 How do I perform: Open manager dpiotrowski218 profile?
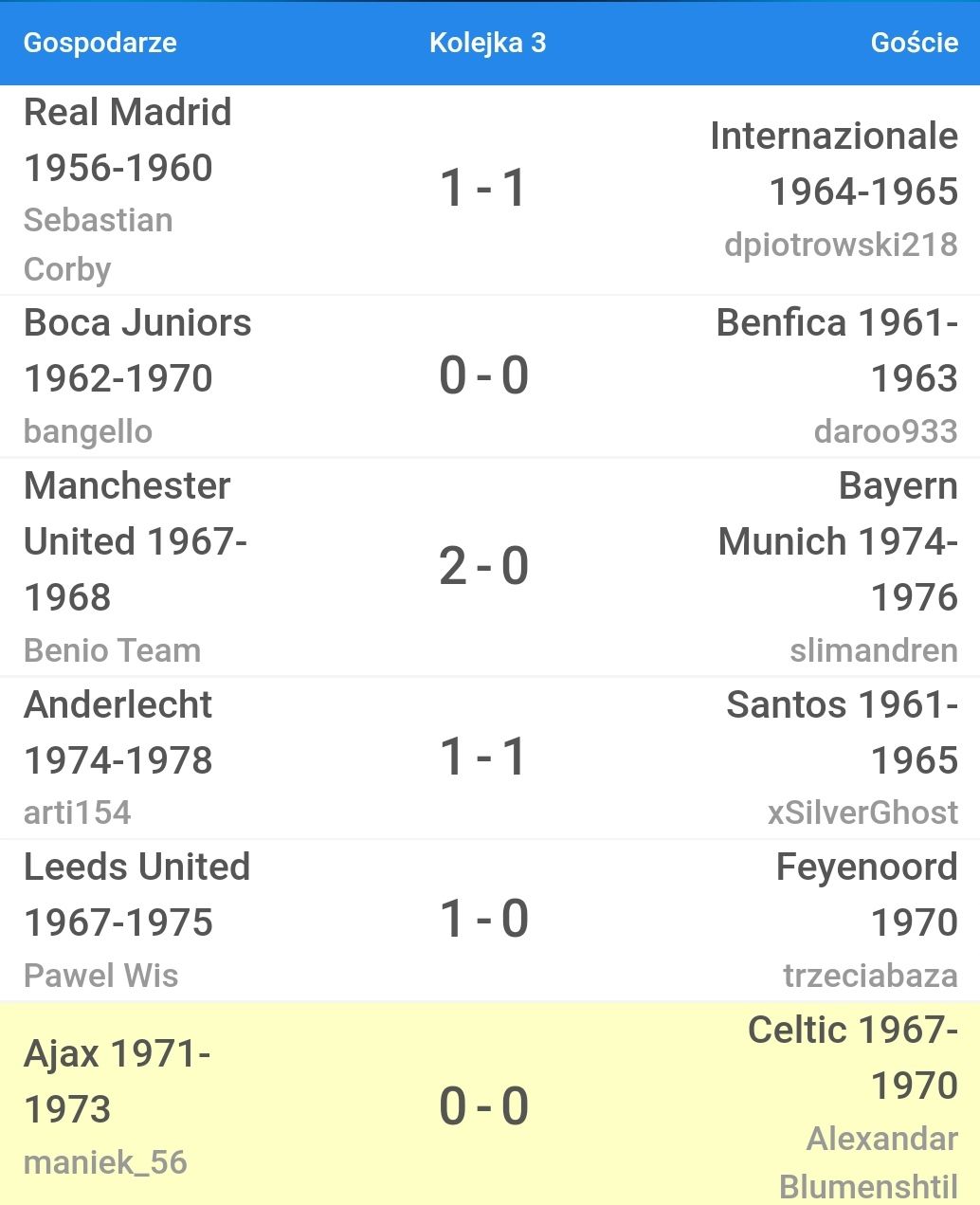point(842,245)
